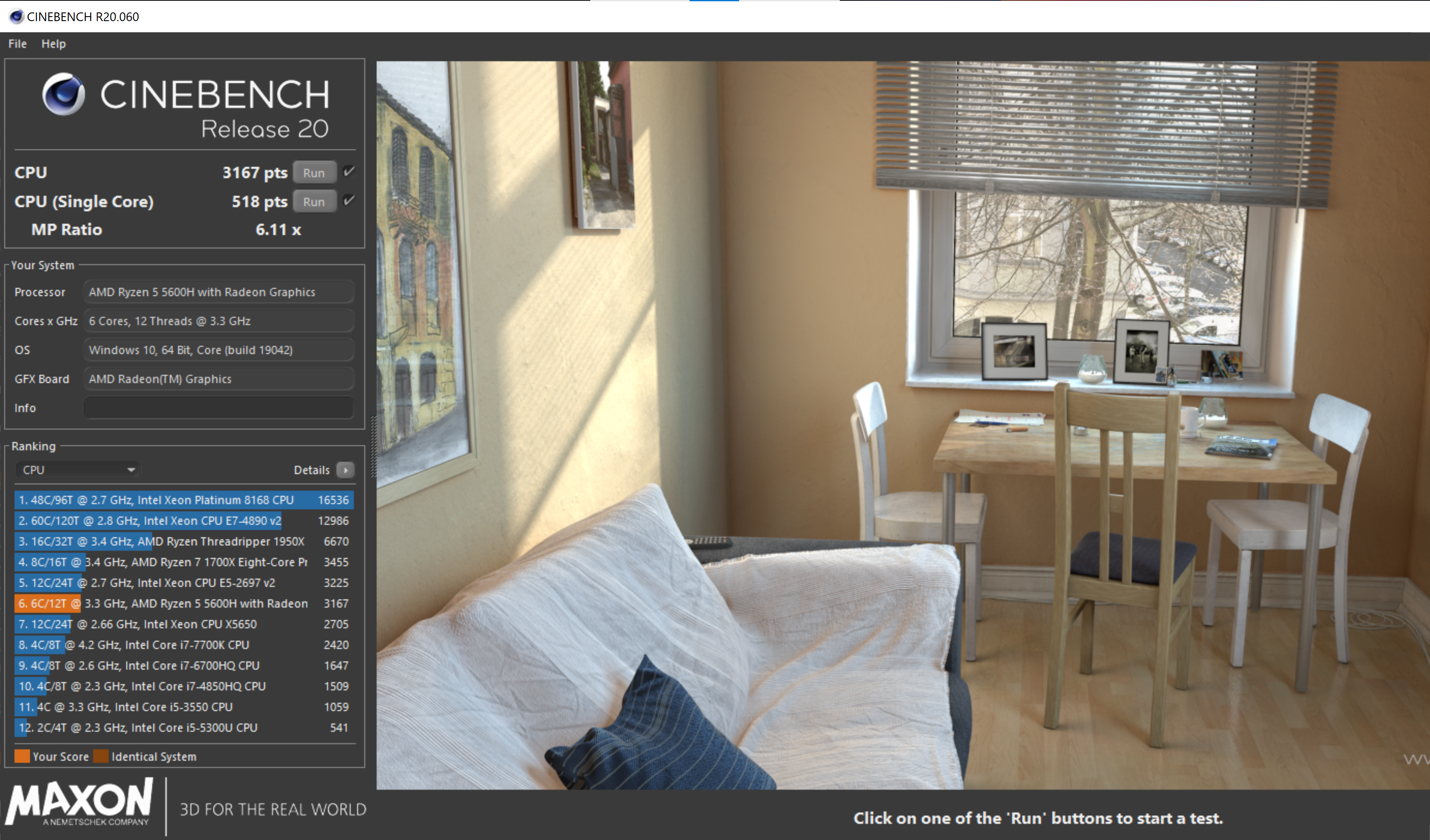Click the 518 pts single core score

tap(260, 202)
